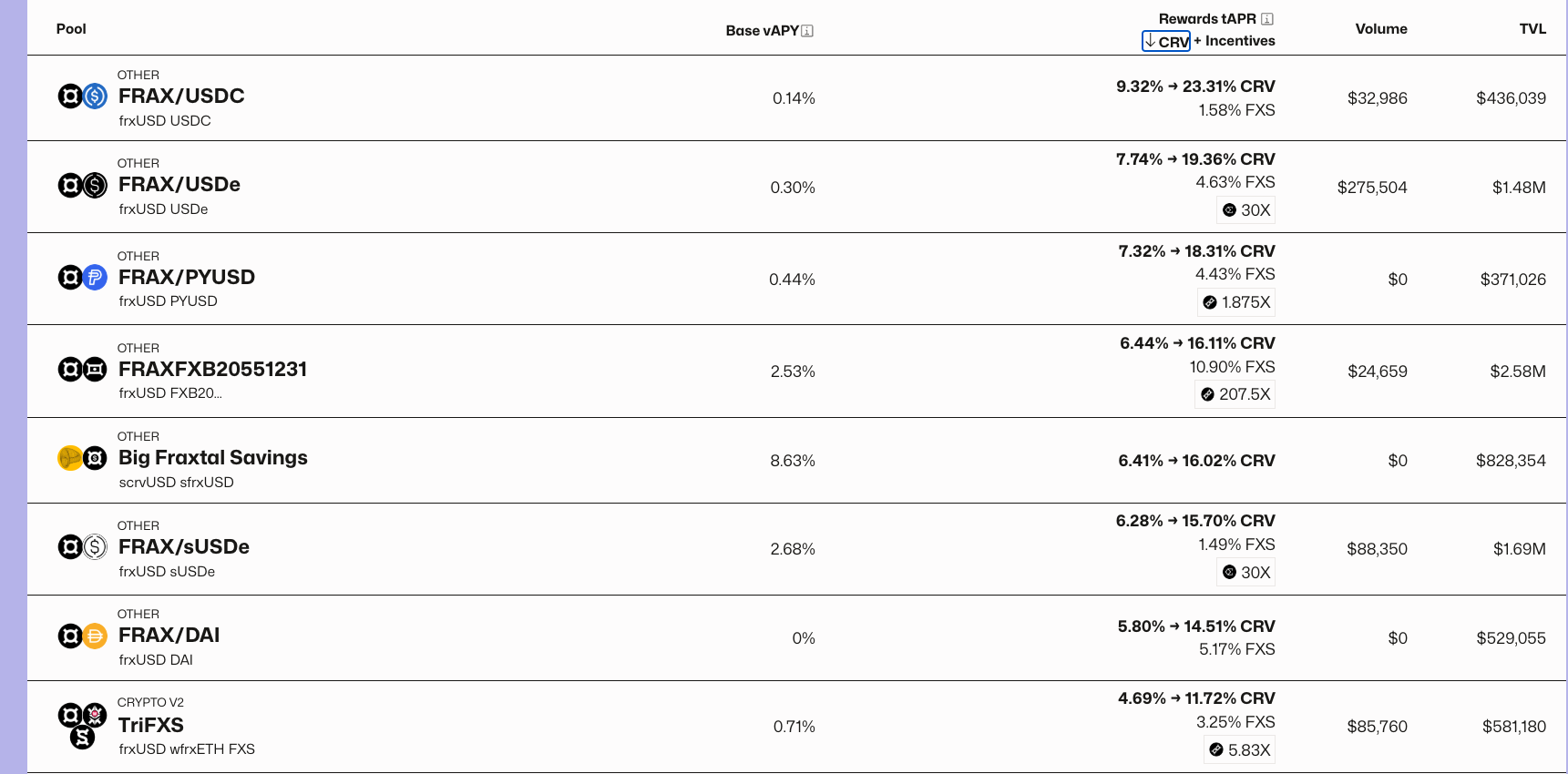
Task: Open the Big Fraxtal Savings pool
Action: point(212,458)
